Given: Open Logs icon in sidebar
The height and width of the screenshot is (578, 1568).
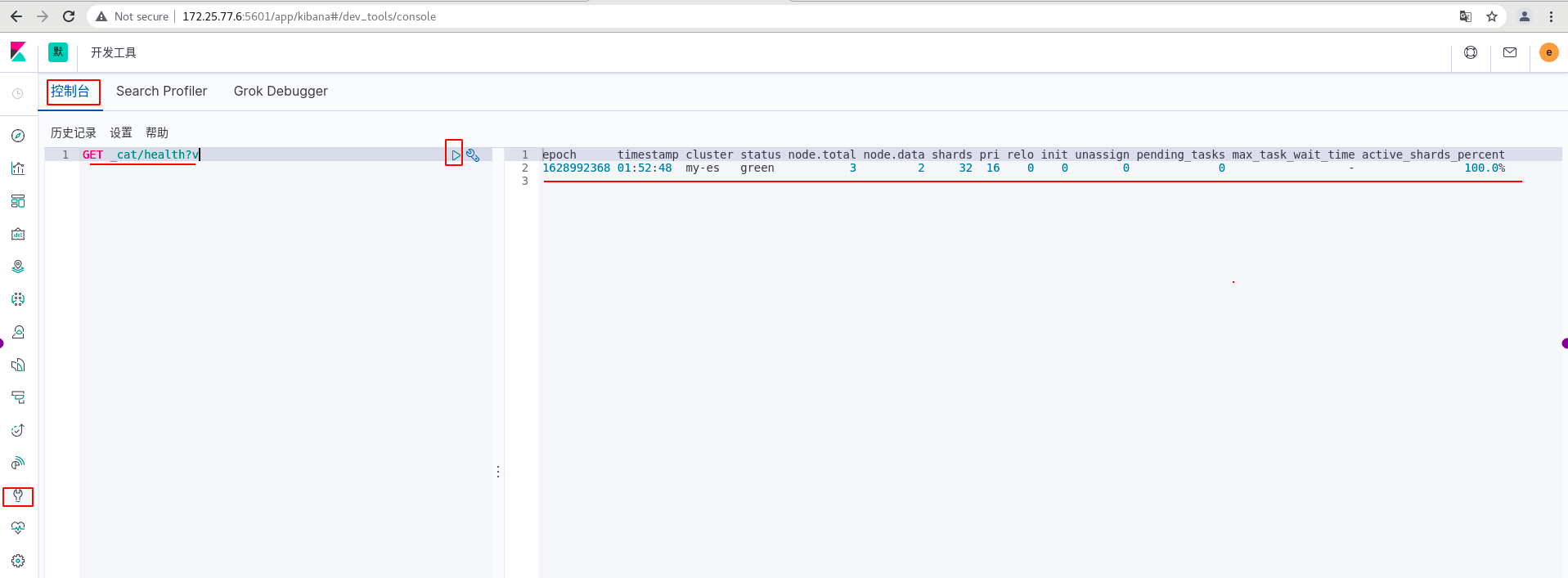Looking at the screenshot, I should (18, 365).
